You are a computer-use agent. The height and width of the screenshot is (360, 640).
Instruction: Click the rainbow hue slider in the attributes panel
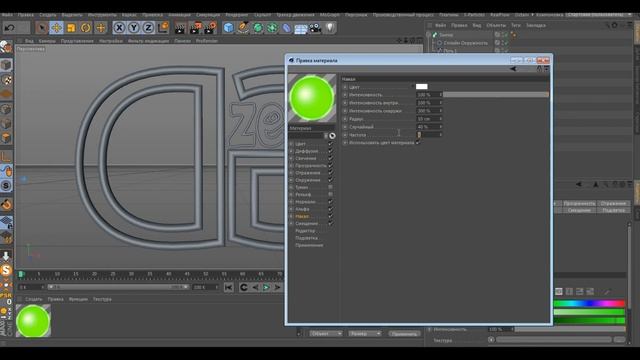[x=589, y=303]
